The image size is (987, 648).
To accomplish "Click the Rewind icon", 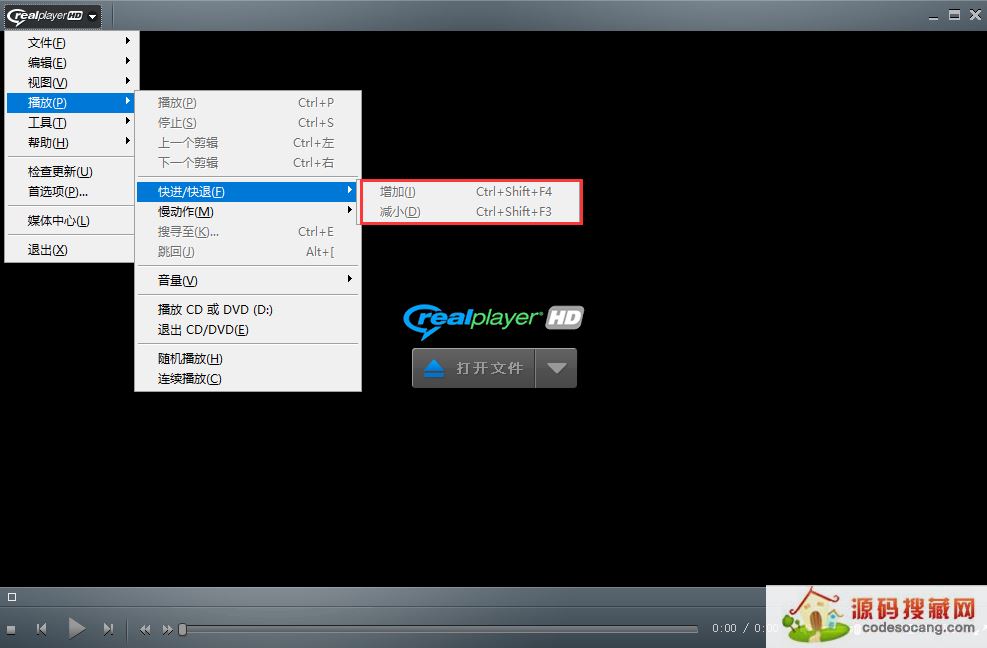I will coord(144,628).
